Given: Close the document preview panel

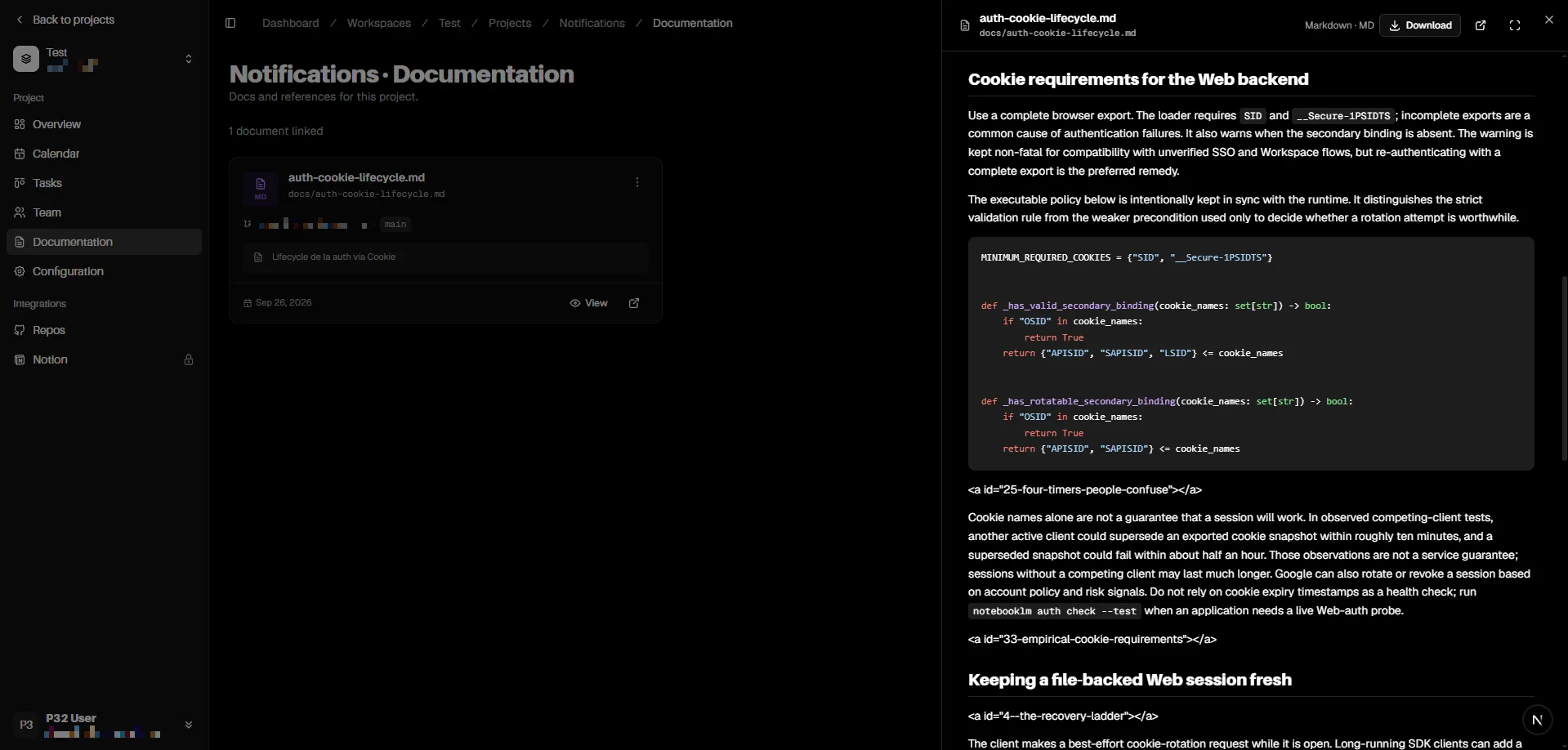Looking at the screenshot, I should point(1549,20).
